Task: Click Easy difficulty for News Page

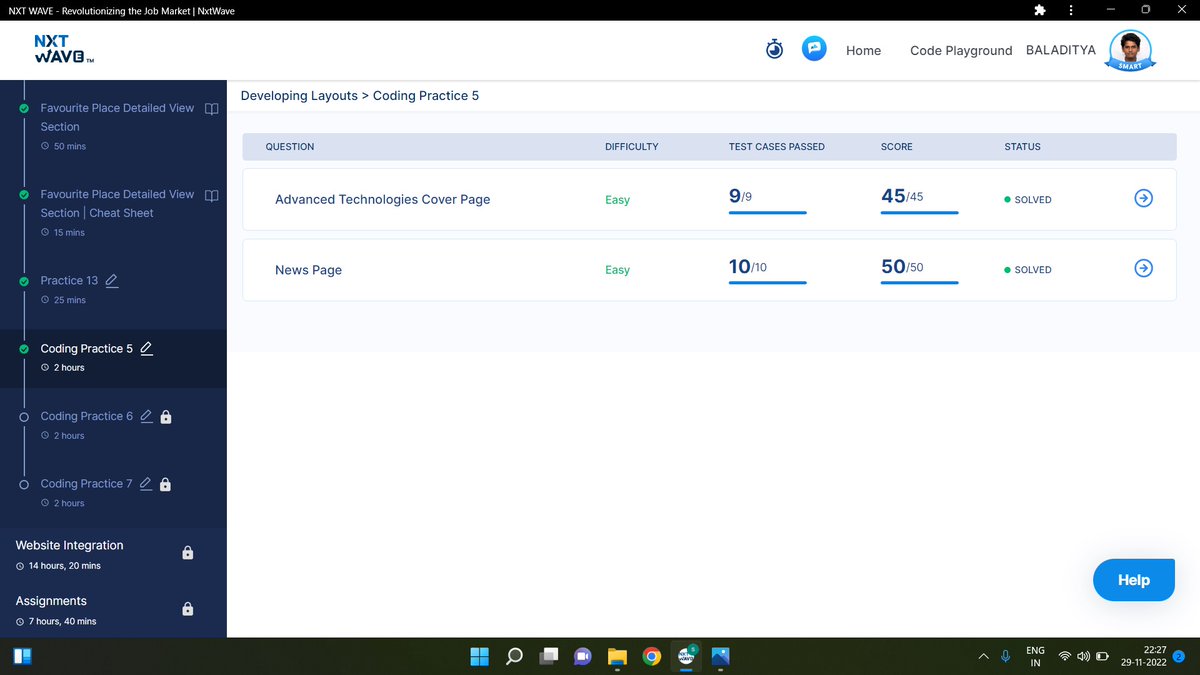Action: (617, 270)
